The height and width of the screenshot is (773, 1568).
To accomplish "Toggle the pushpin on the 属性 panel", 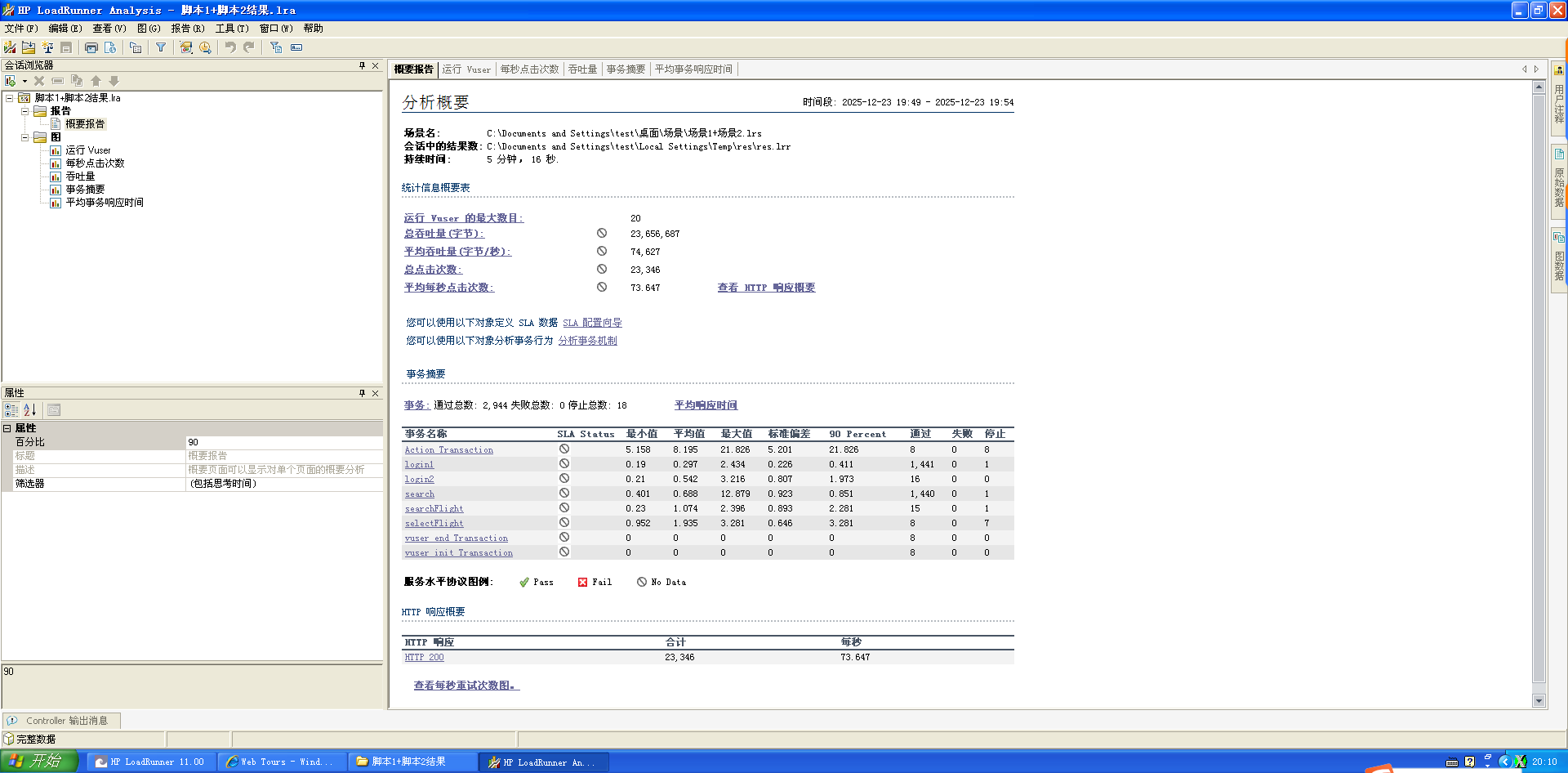I will tap(362, 393).
